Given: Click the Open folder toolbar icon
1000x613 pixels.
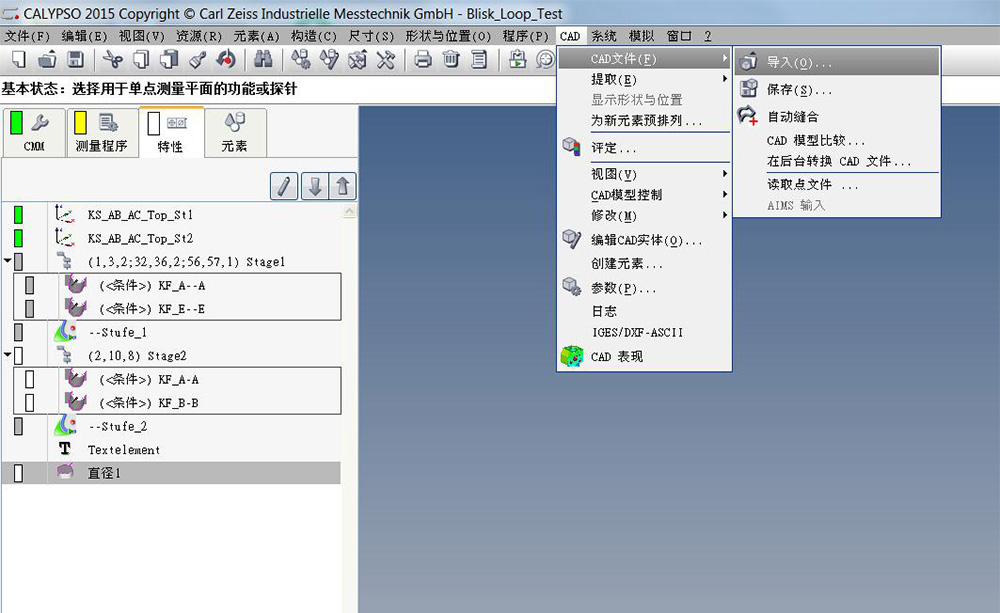Looking at the screenshot, I should pos(47,60).
